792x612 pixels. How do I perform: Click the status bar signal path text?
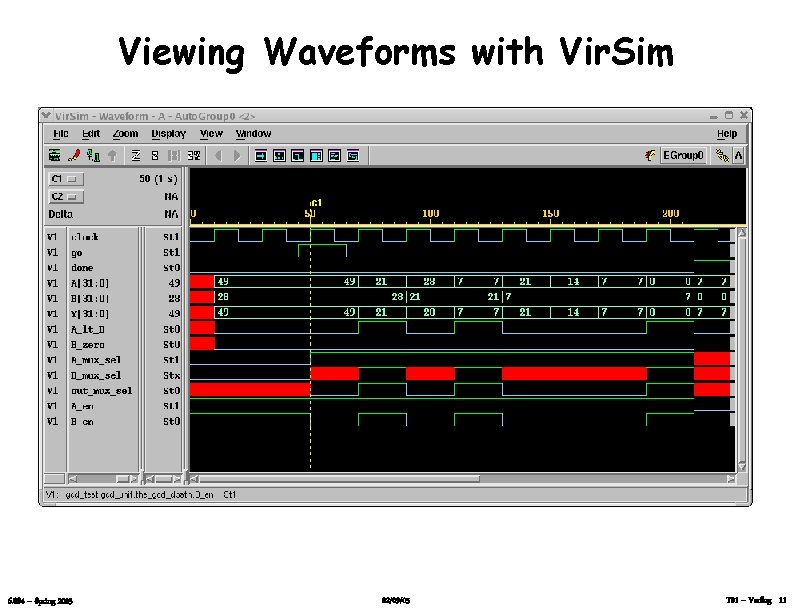[x=139, y=495]
